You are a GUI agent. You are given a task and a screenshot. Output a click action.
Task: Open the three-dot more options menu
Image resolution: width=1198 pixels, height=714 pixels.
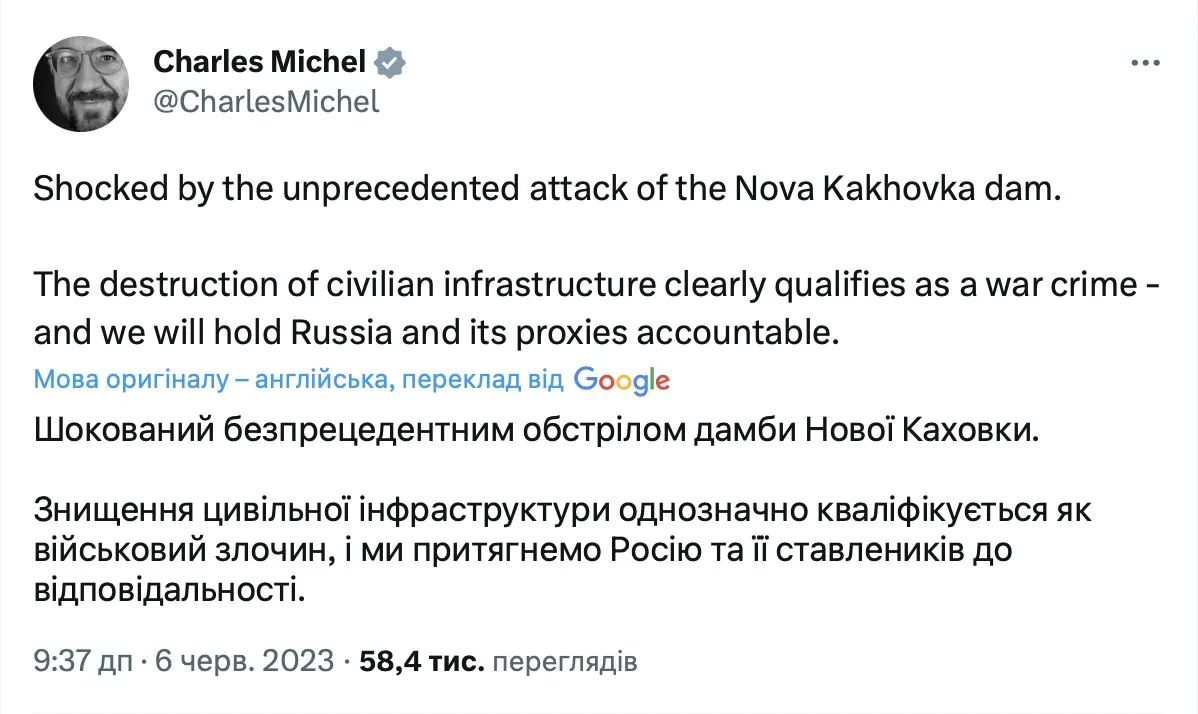click(1144, 63)
